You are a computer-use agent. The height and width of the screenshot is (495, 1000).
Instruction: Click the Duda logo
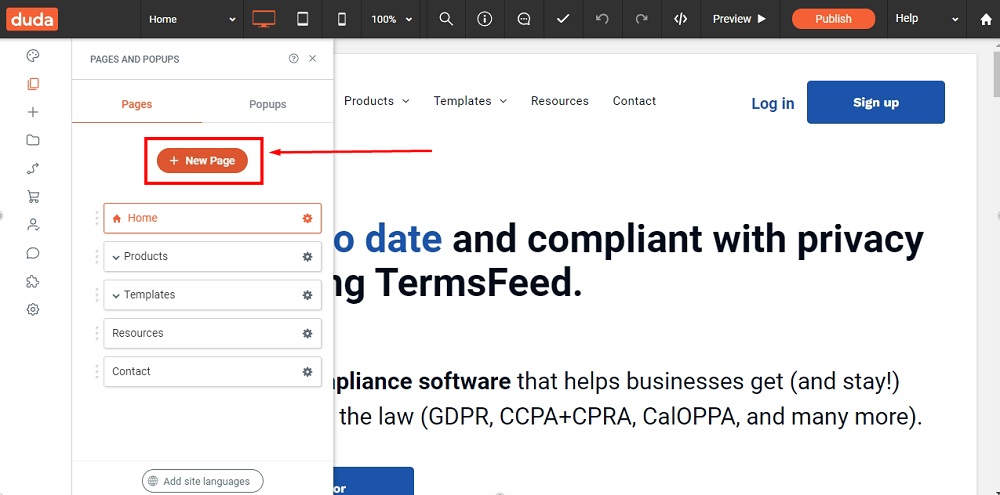click(33, 19)
